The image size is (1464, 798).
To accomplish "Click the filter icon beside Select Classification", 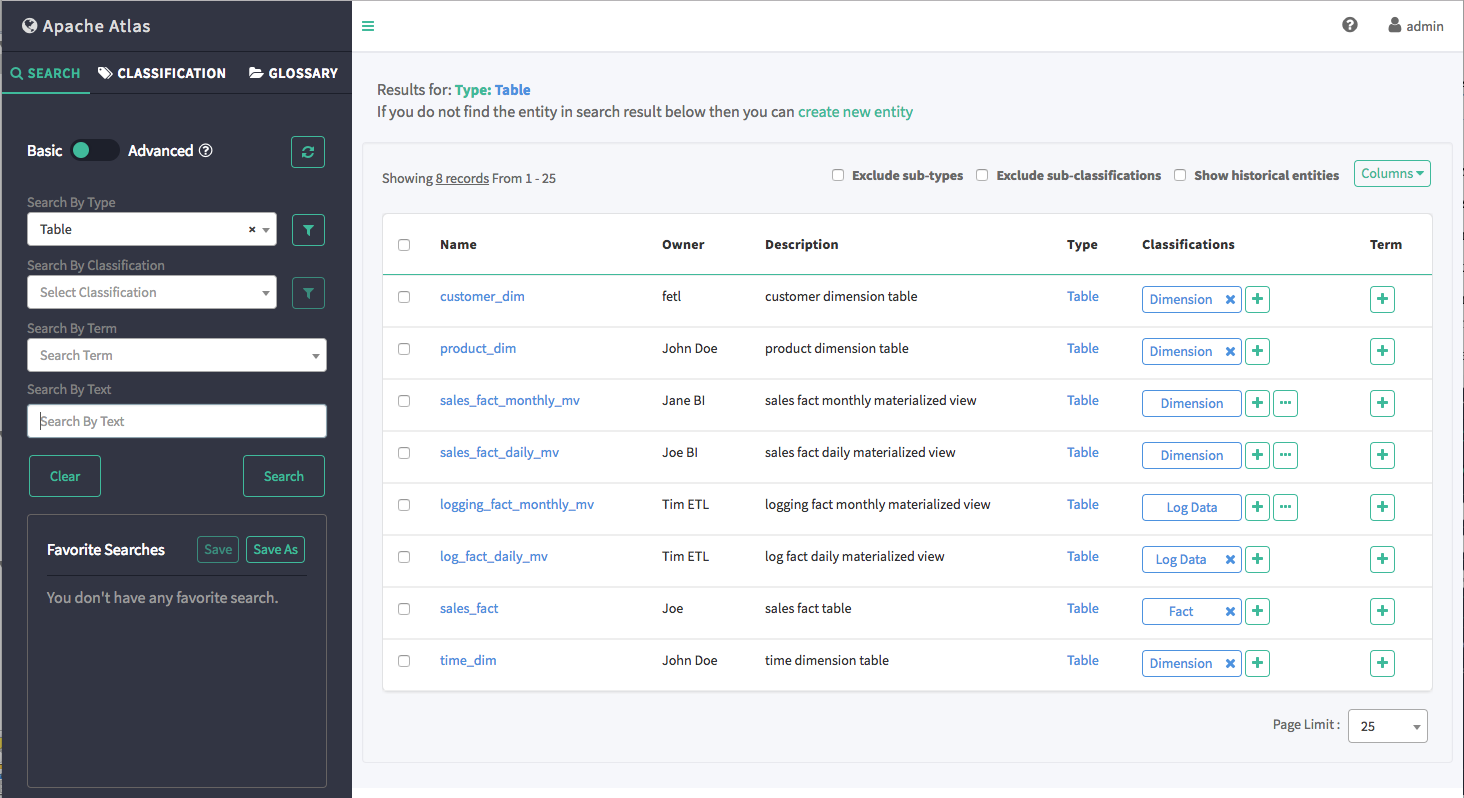I will (x=308, y=293).
